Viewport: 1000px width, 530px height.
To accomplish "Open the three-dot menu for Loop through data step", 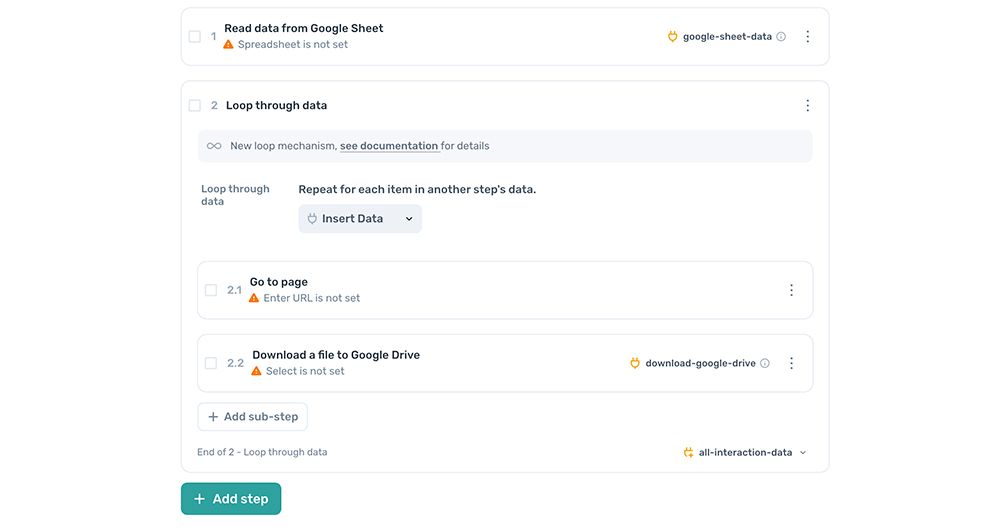I will 807,105.
